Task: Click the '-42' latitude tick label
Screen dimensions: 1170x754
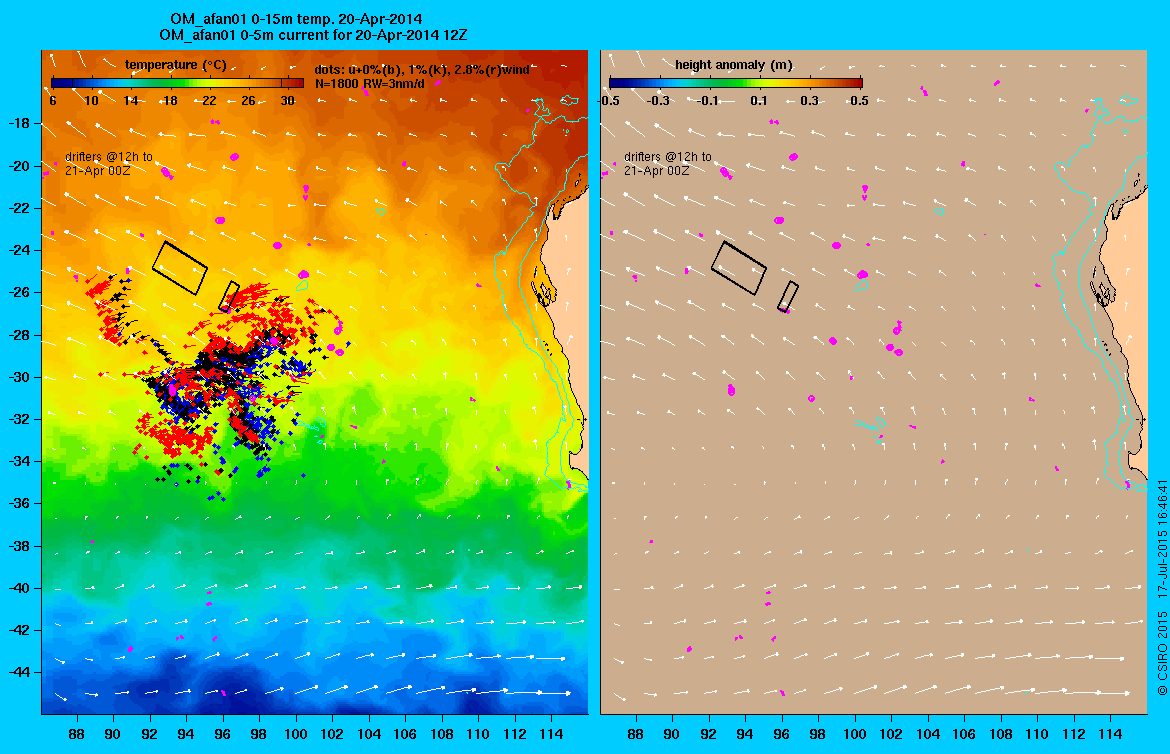Action: [x=19, y=630]
